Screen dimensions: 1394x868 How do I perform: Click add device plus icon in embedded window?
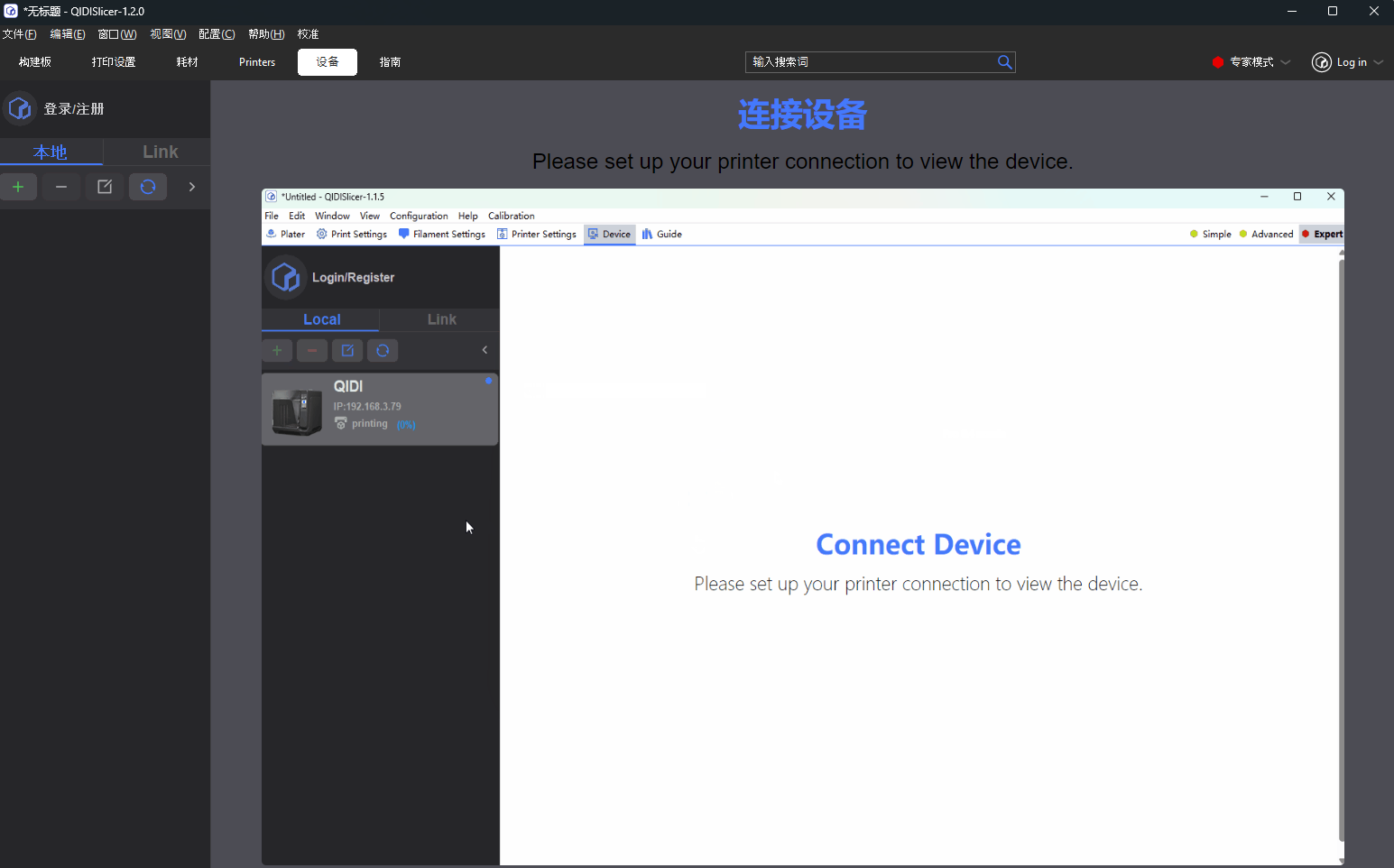[x=277, y=350]
